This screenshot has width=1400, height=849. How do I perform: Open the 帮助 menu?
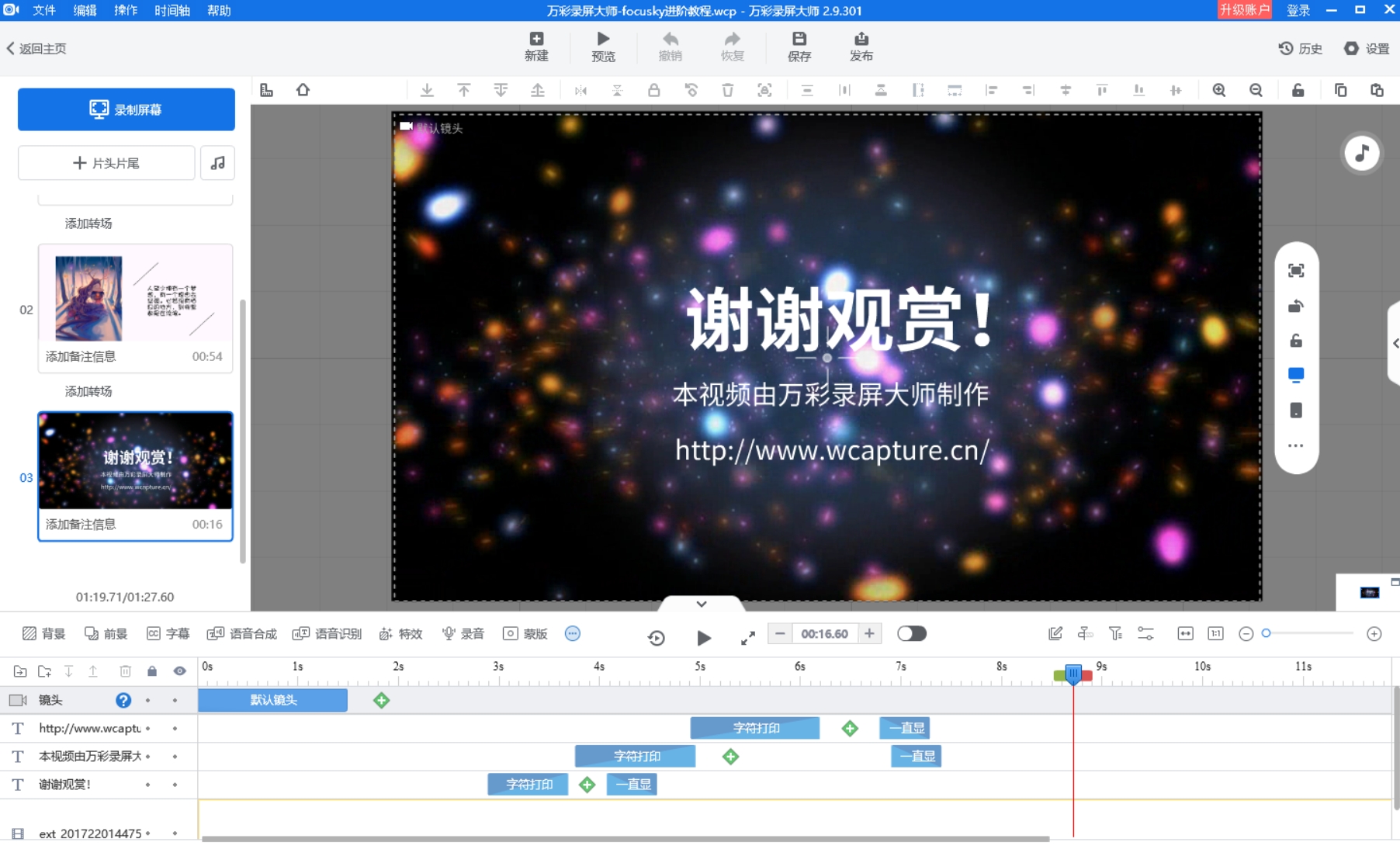219,10
